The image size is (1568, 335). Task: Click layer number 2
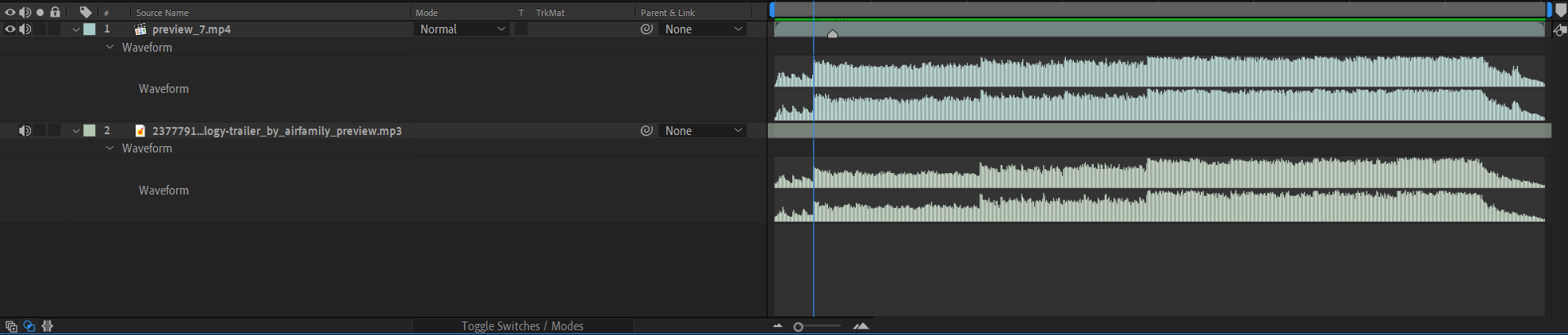106,131
